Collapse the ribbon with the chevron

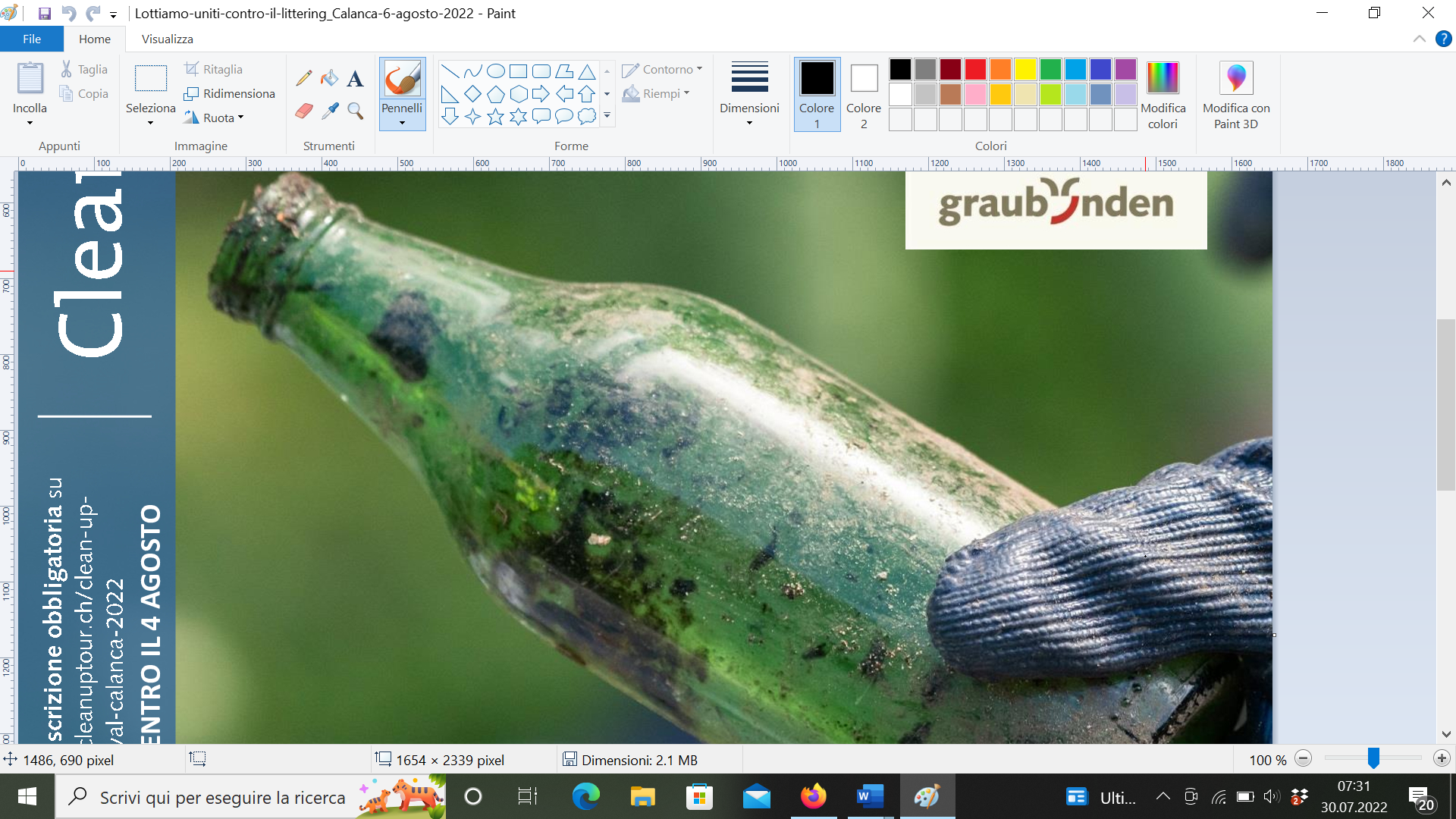[x=1419, y=39]
